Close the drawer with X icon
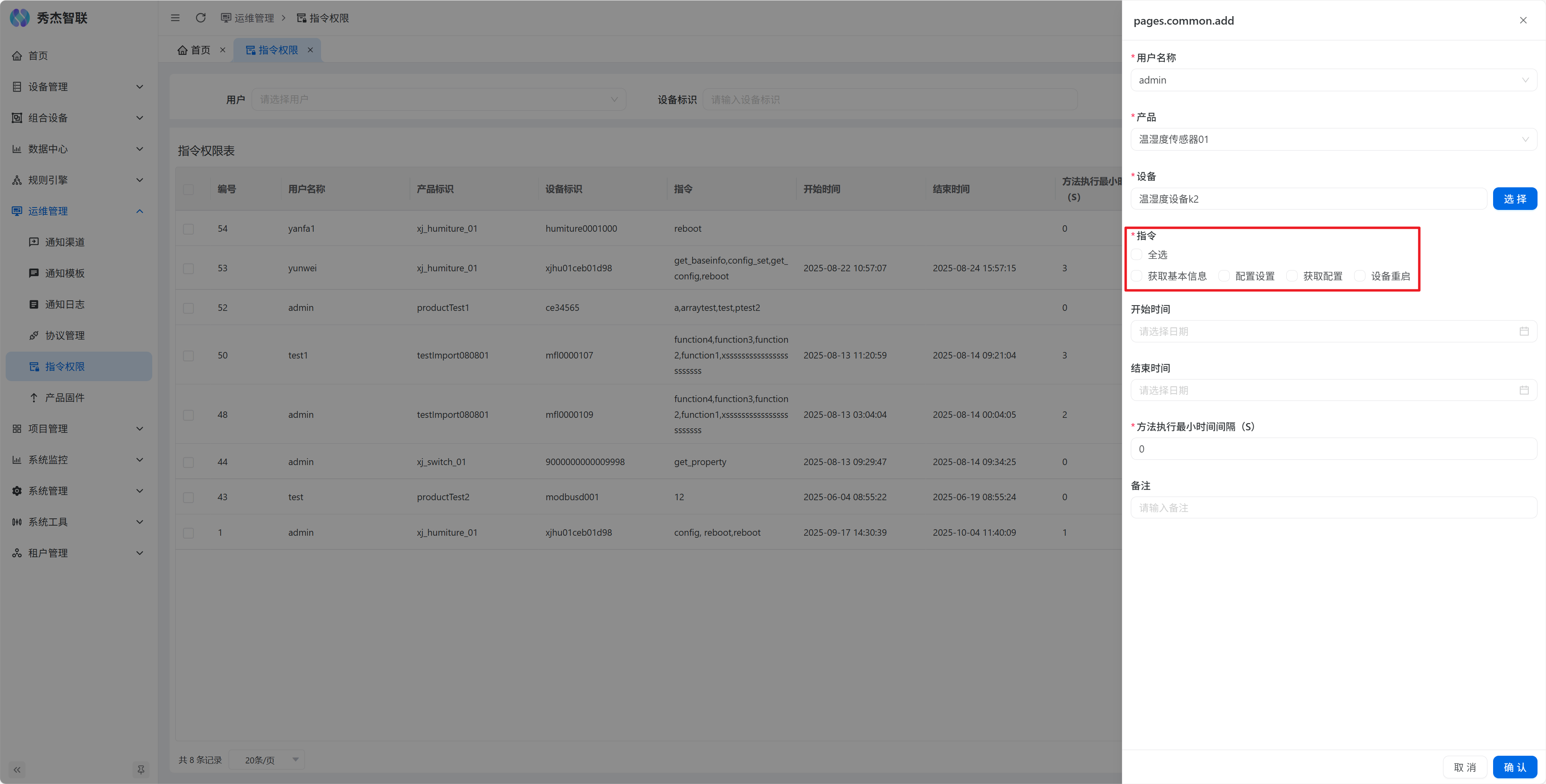The width and height of the screenshot is (1546, 784). 1523,21
